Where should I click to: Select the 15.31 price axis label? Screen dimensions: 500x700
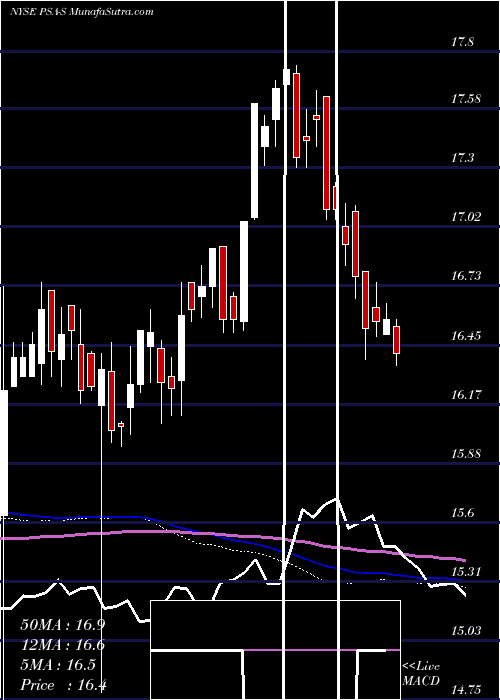(466, 572)
